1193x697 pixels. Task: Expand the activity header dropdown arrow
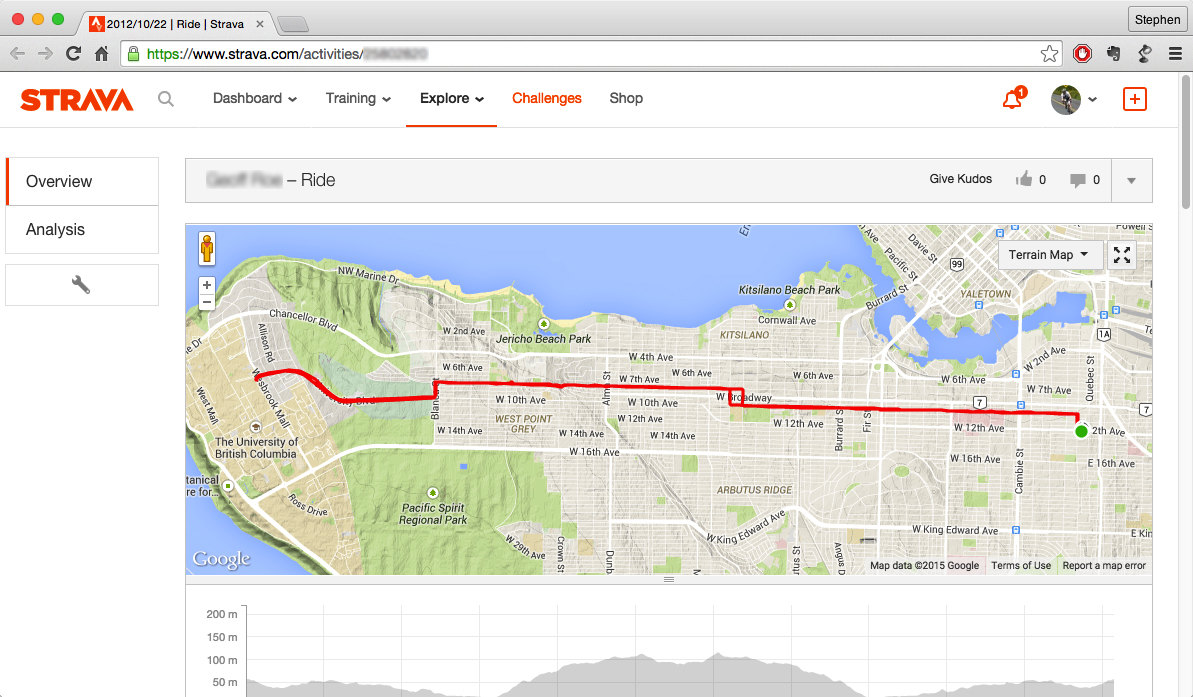click(x=1131, y=181)
